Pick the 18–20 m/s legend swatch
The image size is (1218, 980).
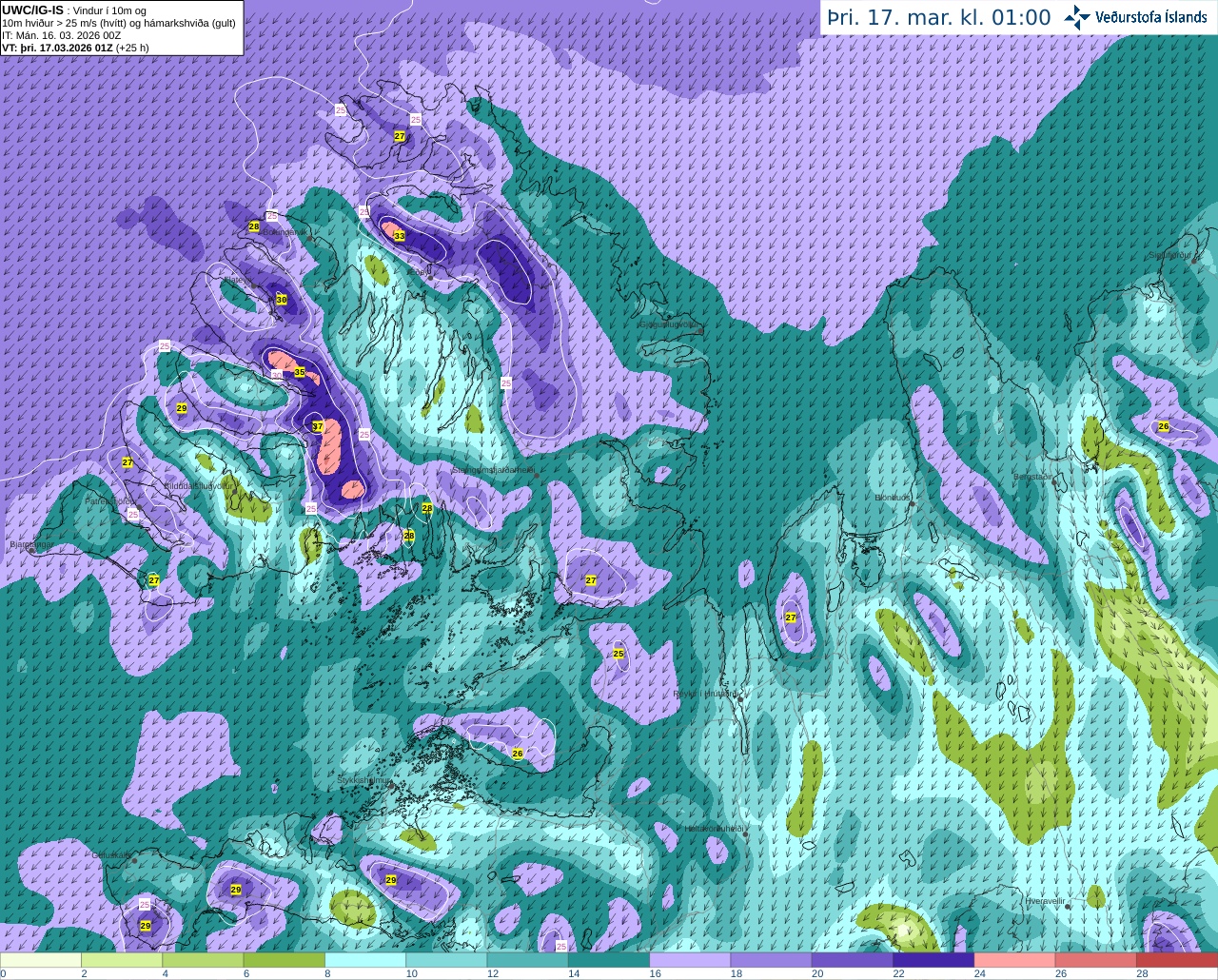point(772,960)
